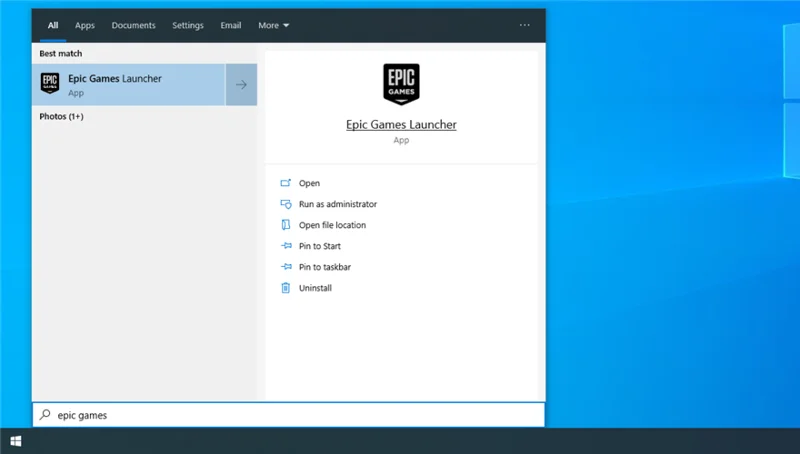The height and width of the screenshot is (454, 800).
Task: Choose the Open action
Action: coord(309,183)
